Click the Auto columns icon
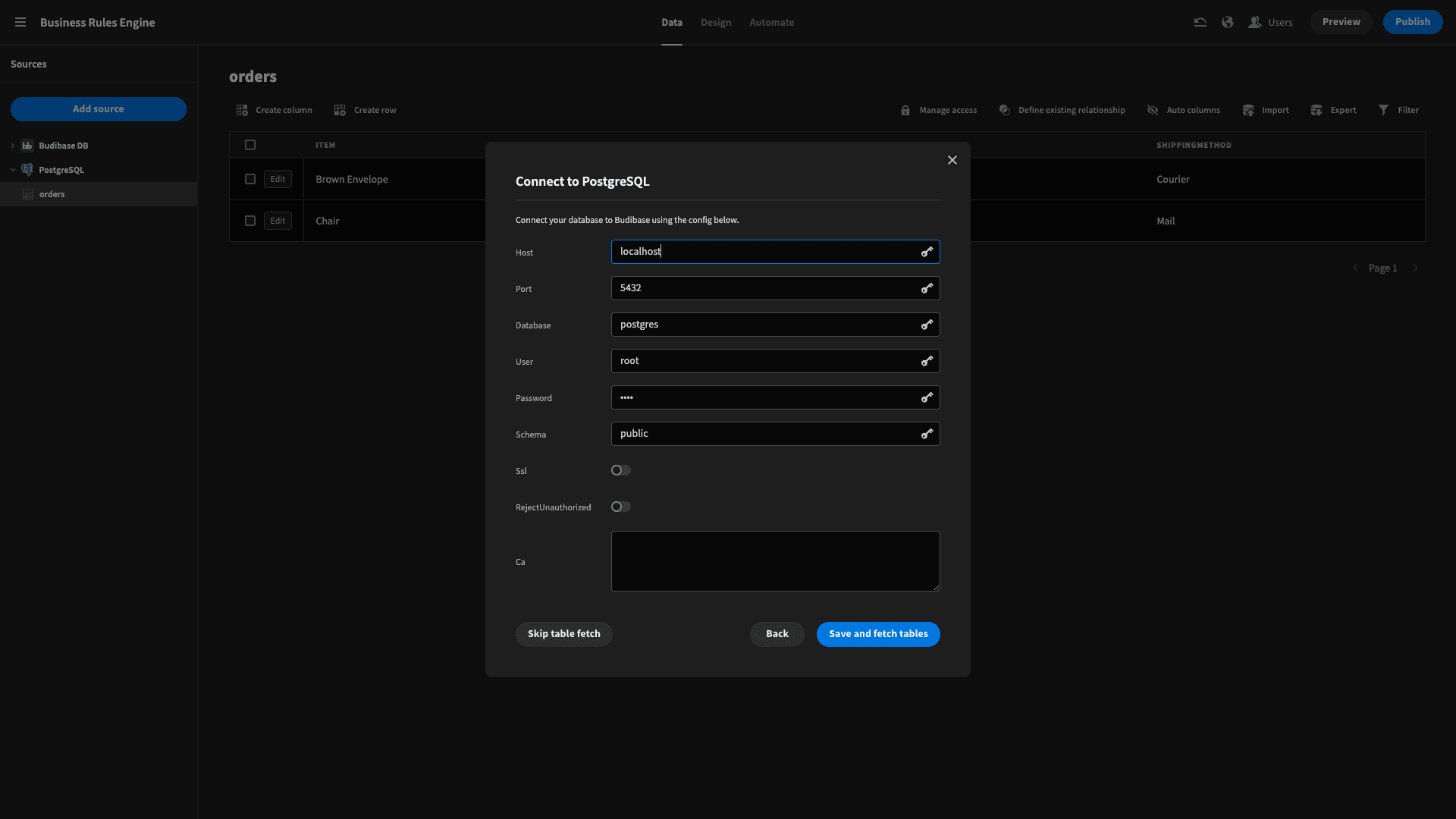 (x=1153, y=110)
